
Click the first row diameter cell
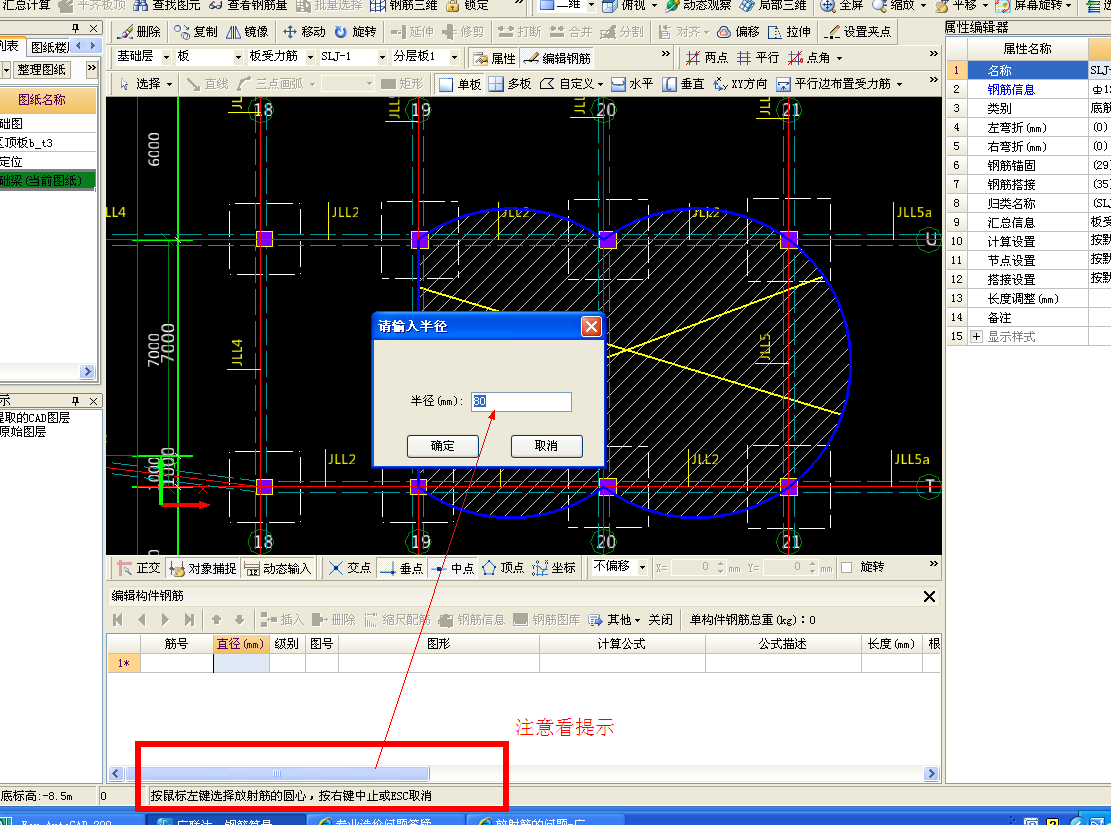tap(241, 663)
